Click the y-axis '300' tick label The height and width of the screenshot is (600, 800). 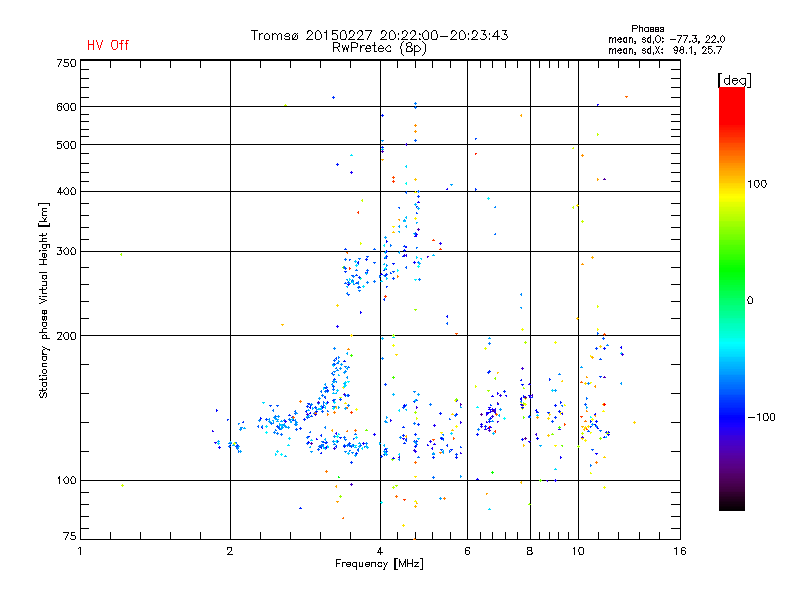tap(66, 252)
